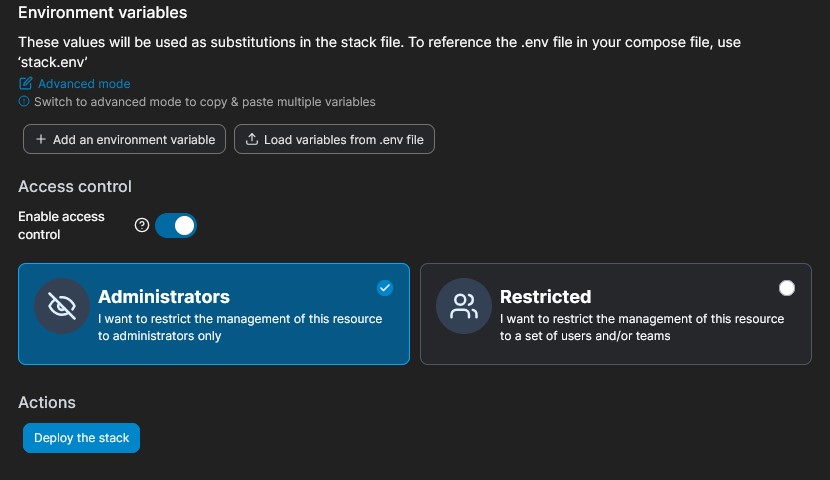830x480 pixels.
Task: Load variables from .env file
Action: (x=334, y=139)
